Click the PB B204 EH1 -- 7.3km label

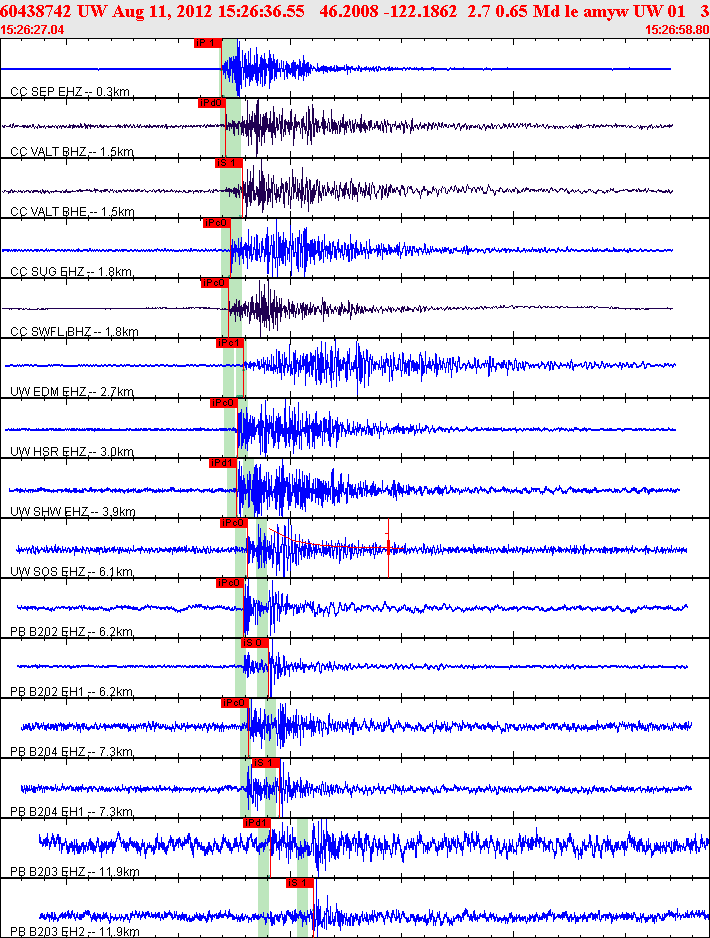click(72, 812)
